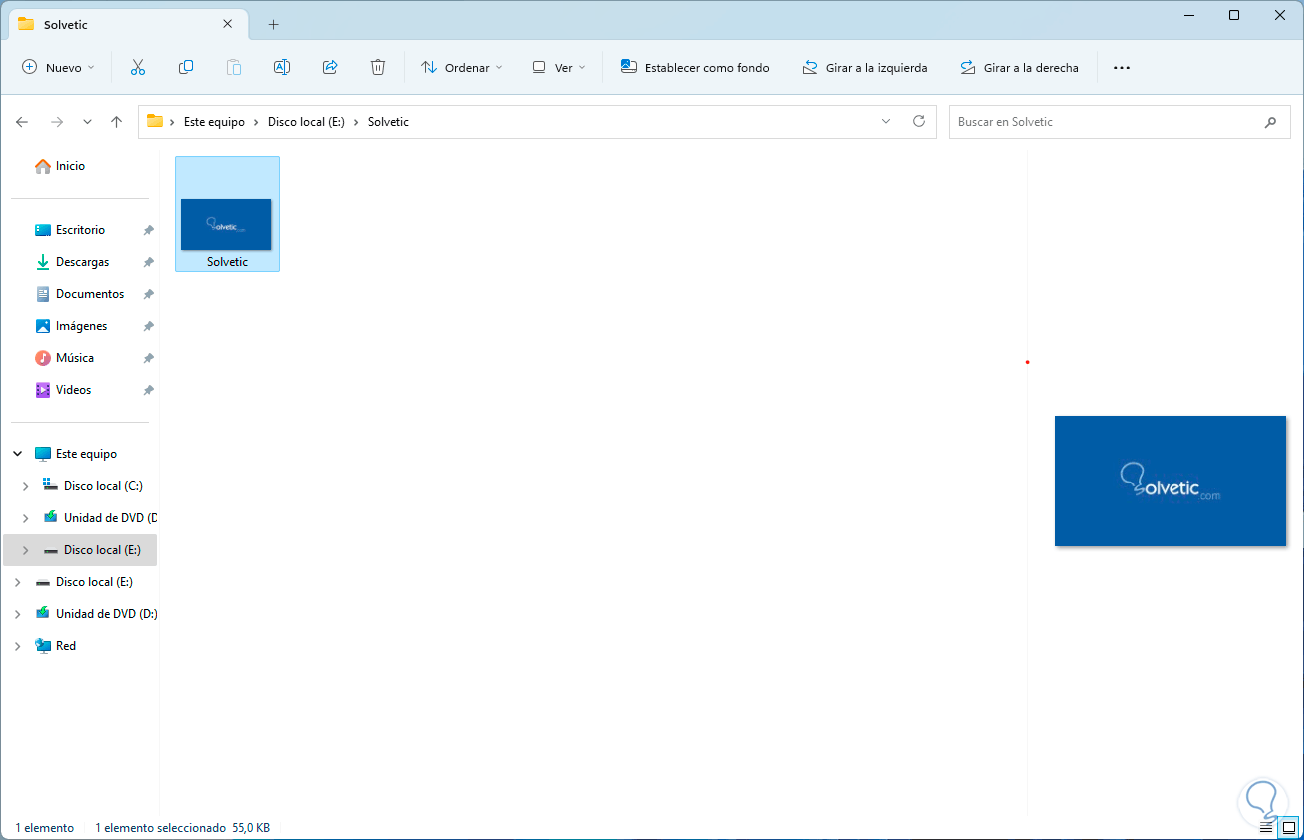Screen dimensions: 1304x840
Task: Switch to large thumbnails view in status bar
Action: (1289, 828)
